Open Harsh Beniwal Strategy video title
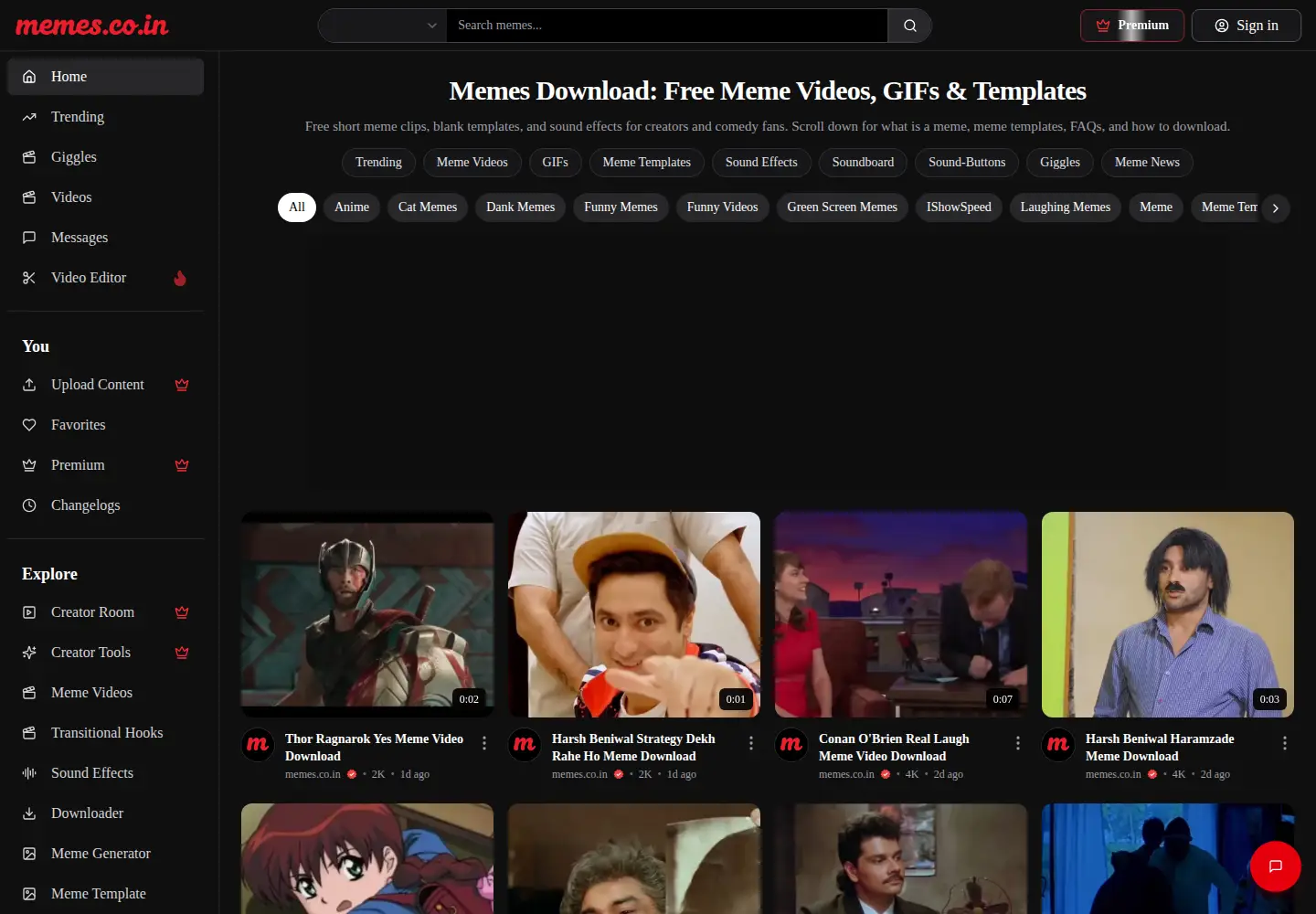The height and width of the screenshot is (914, 1316). click(633, 748)
